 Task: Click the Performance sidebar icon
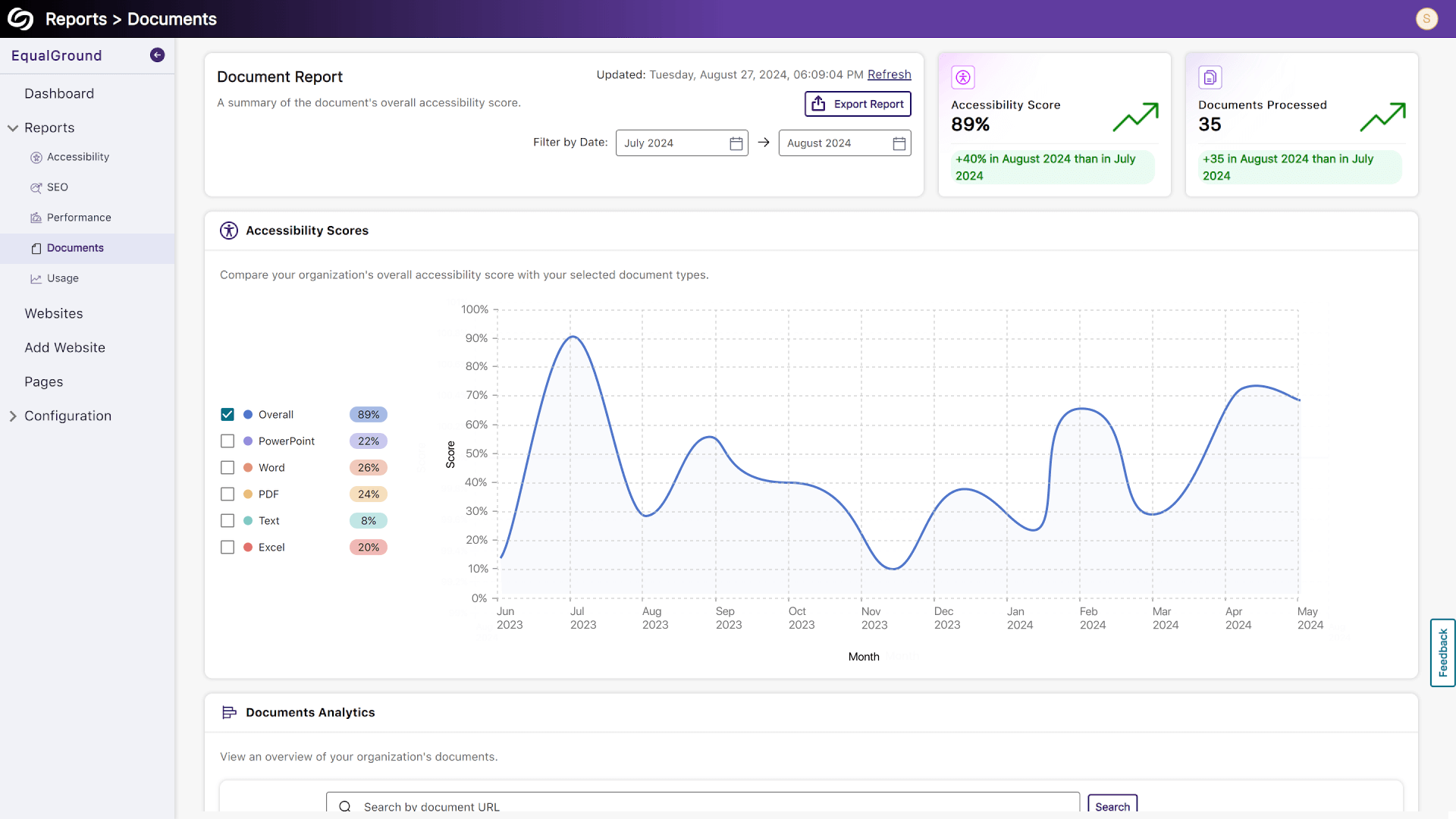[36, 218]
